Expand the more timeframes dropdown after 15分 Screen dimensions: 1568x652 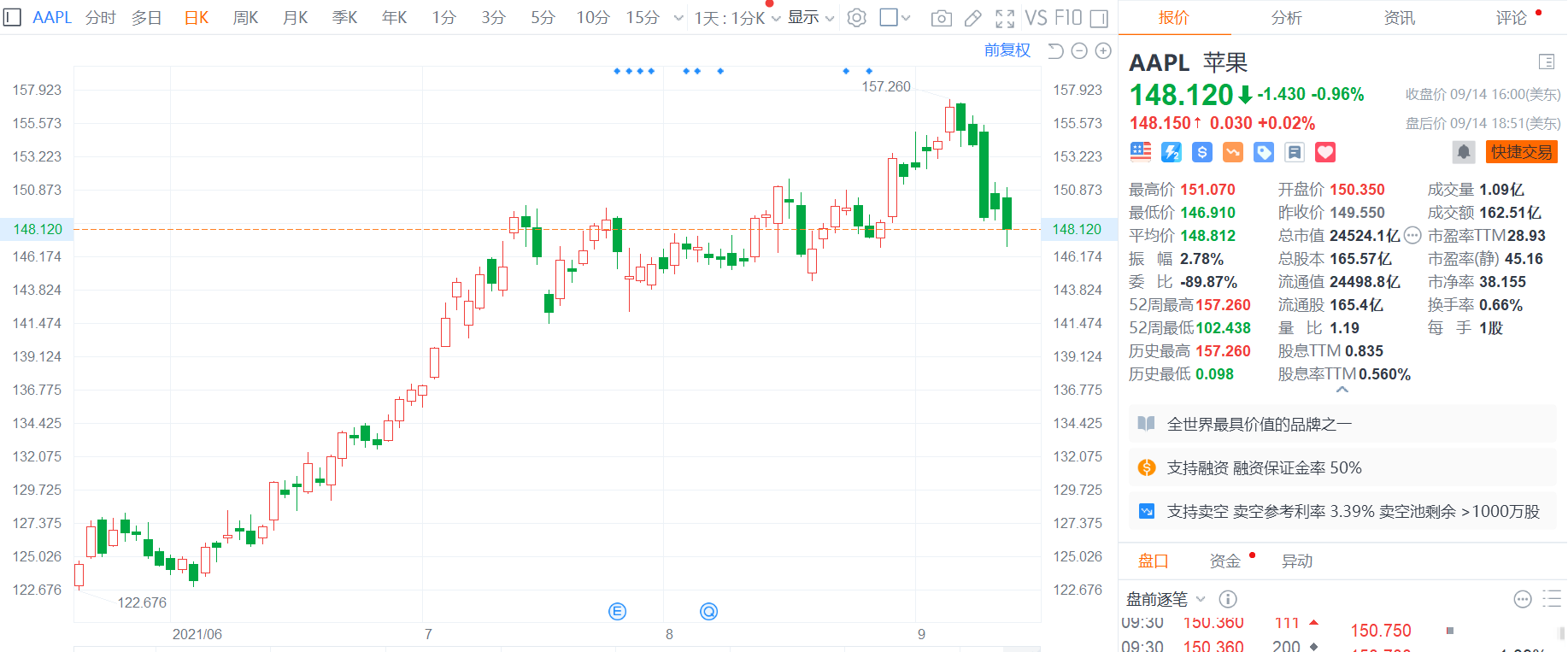(x=678, y=18)
